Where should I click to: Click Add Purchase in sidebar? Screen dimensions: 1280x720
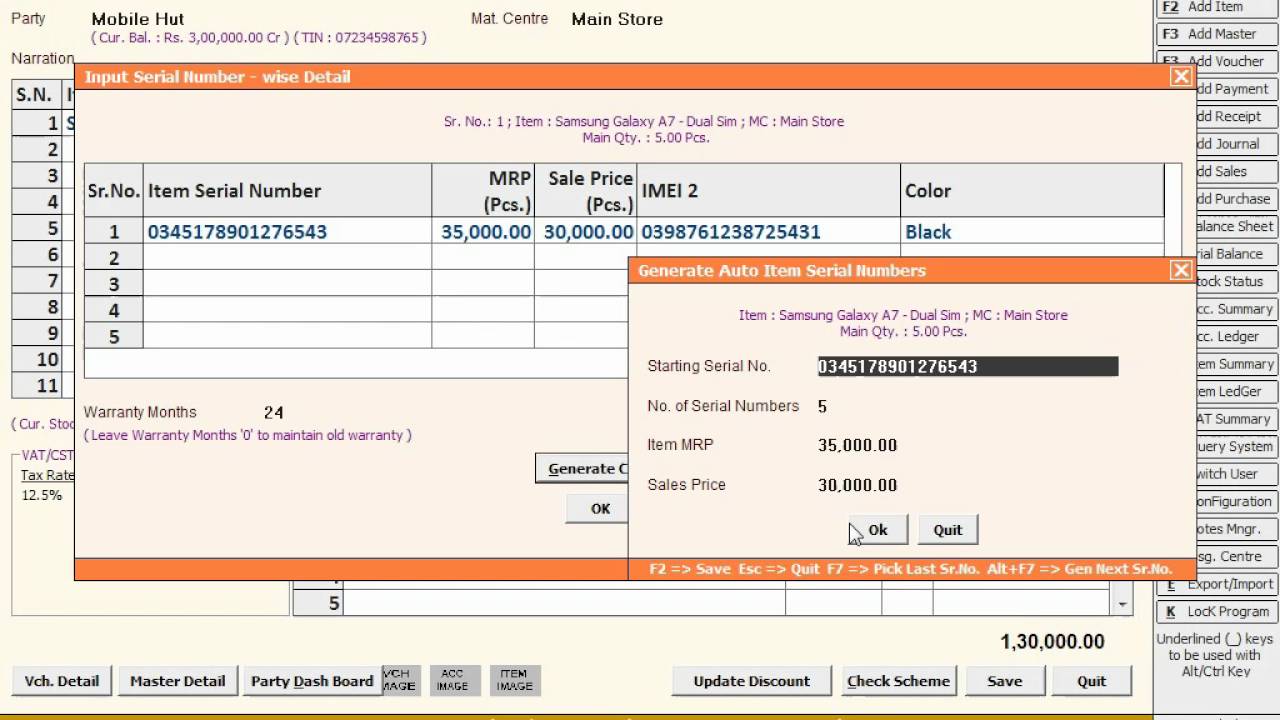click(1237, 199)
